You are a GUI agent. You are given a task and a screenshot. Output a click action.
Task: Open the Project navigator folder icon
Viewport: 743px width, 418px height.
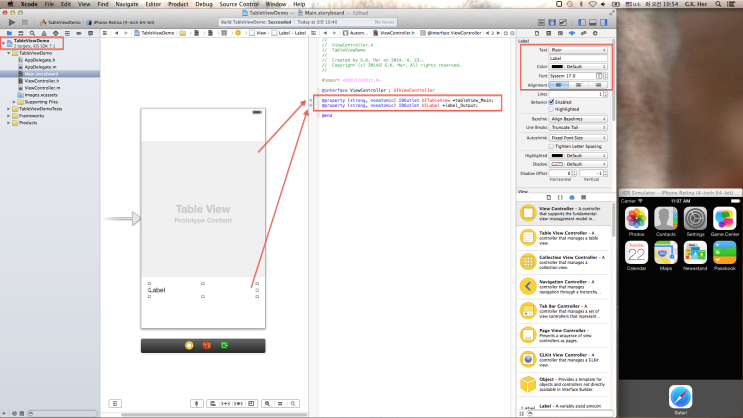click(9, 33)
